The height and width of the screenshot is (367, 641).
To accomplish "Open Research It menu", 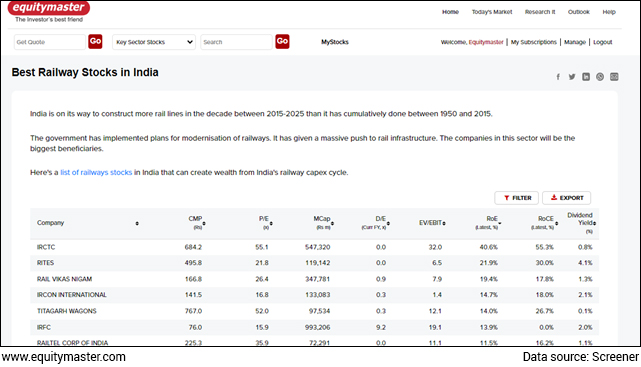I will pos(540,12).
